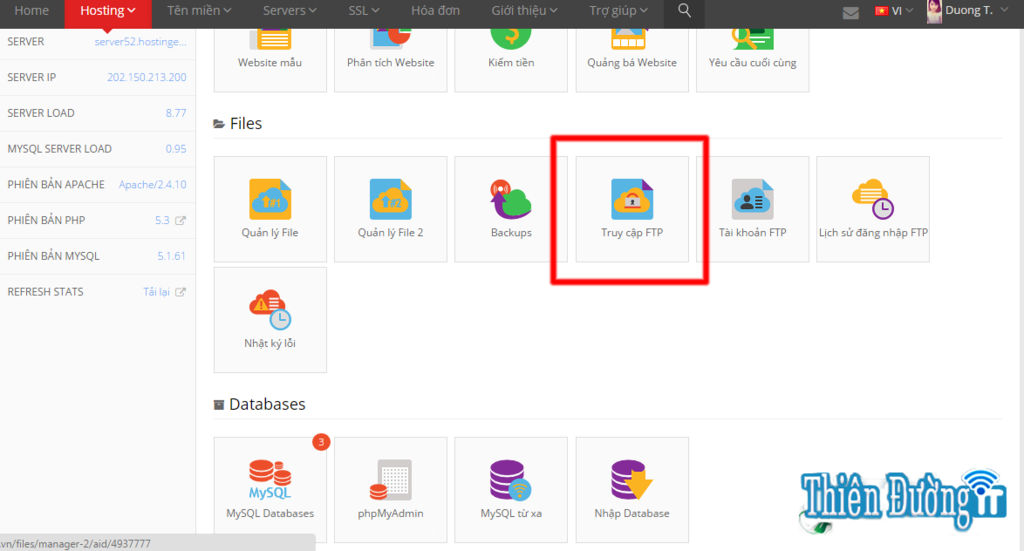Open the Hóa đơn menu item
The height and width of the screenshot is (551, 1024).
point(435,11)
